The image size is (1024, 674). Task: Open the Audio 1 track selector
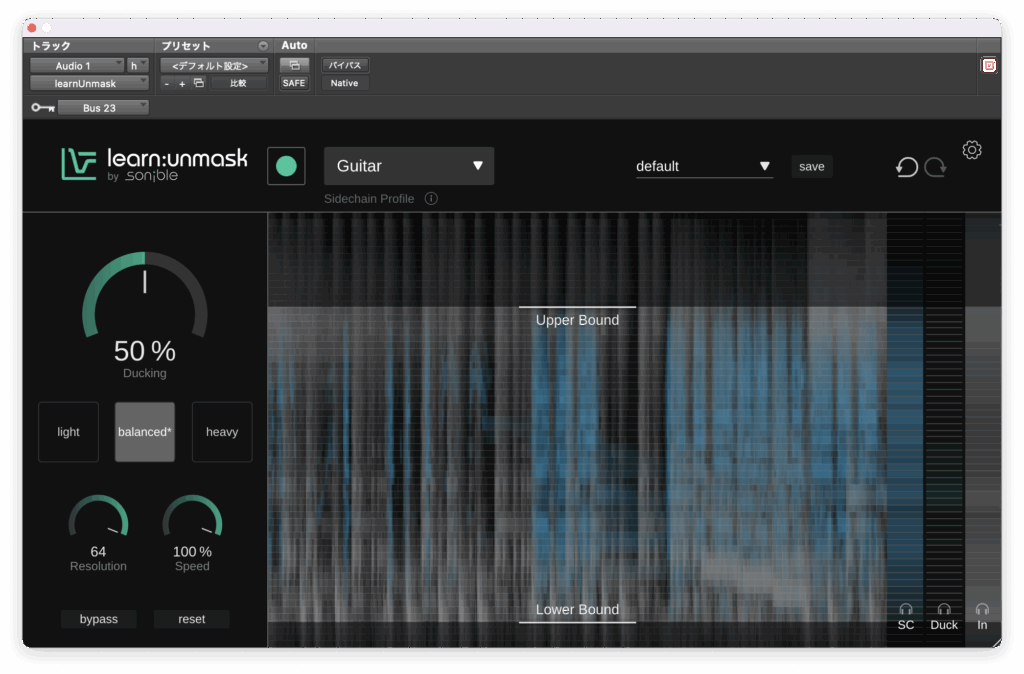(x=77, y=65)
